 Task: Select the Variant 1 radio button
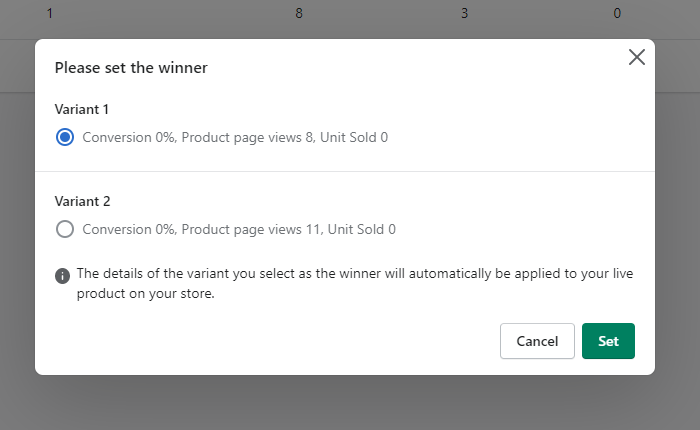click(x=65, y=137)
